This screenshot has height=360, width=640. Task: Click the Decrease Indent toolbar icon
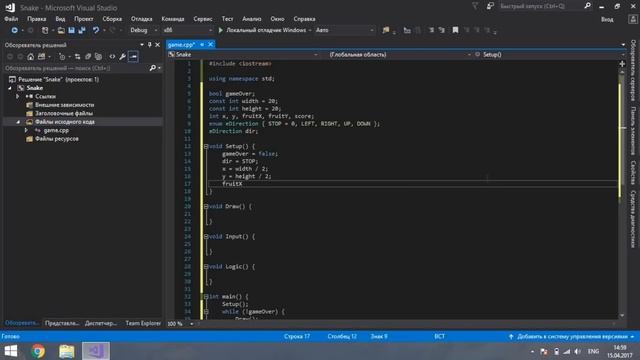431,30
